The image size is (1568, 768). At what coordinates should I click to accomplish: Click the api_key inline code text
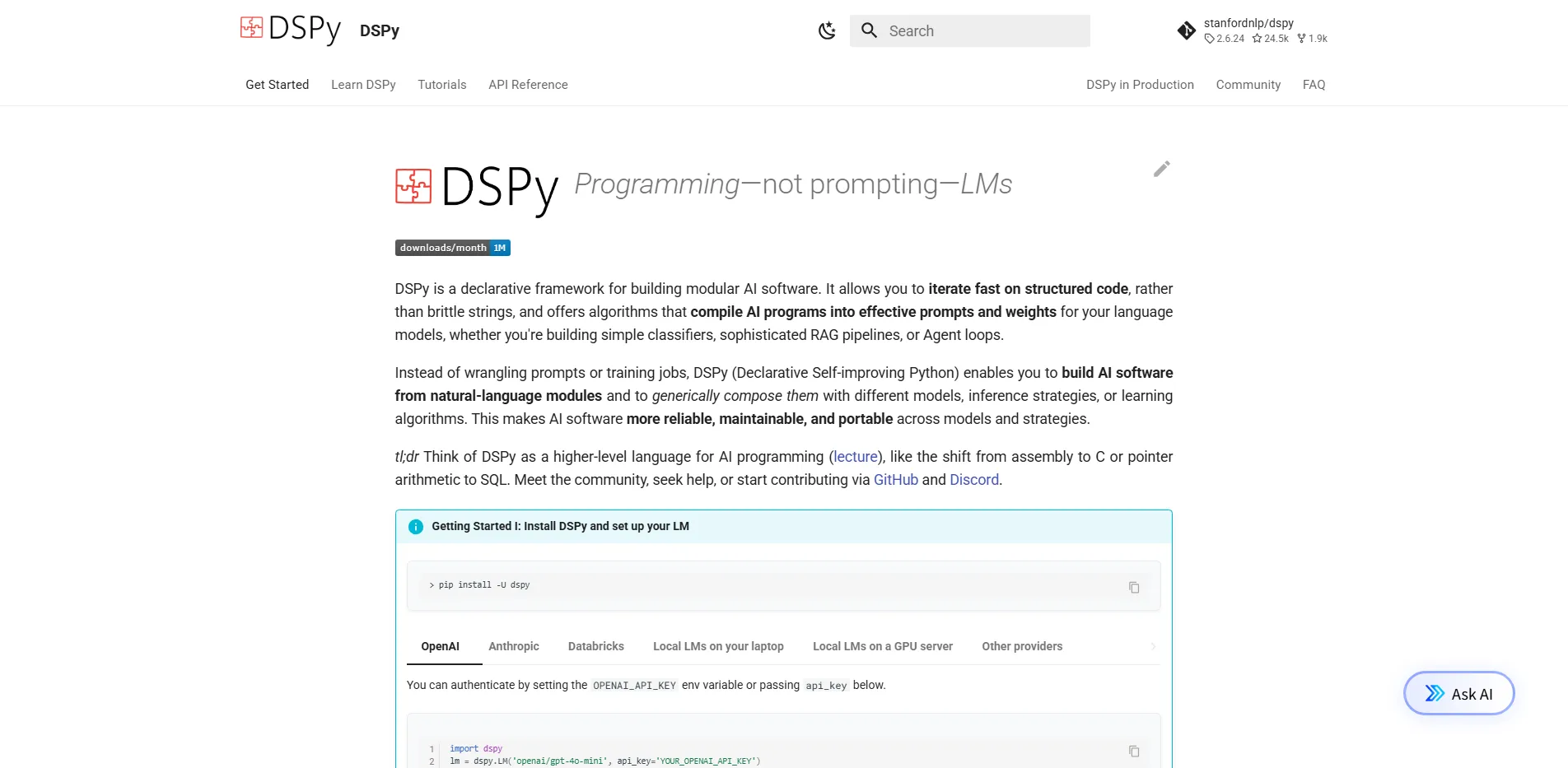pos(826,686)
